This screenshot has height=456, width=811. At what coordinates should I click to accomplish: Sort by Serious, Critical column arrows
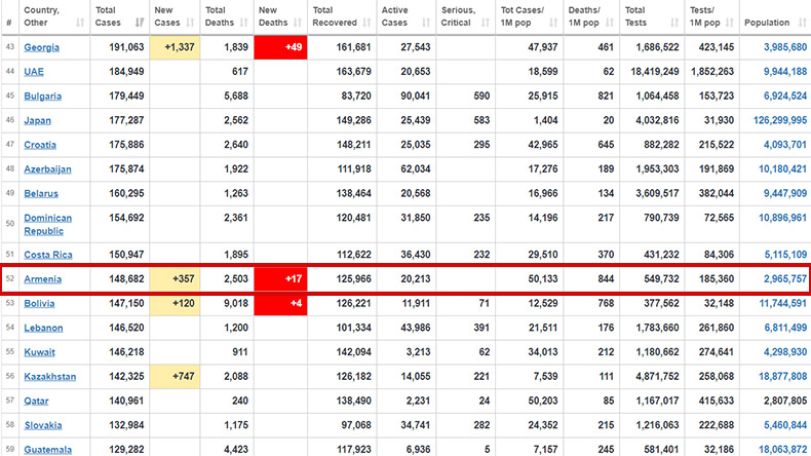click(x=485, y=22)
